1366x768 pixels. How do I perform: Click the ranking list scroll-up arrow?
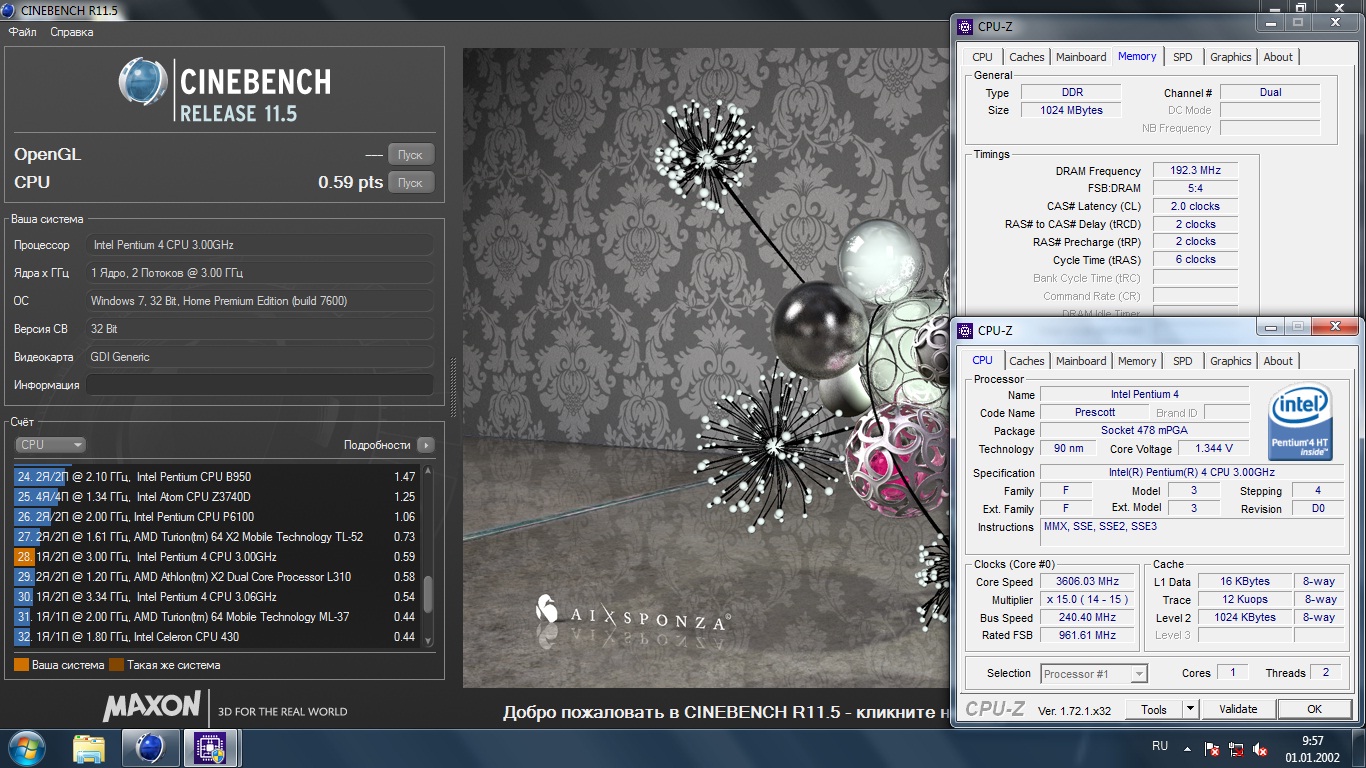[429, 472]
